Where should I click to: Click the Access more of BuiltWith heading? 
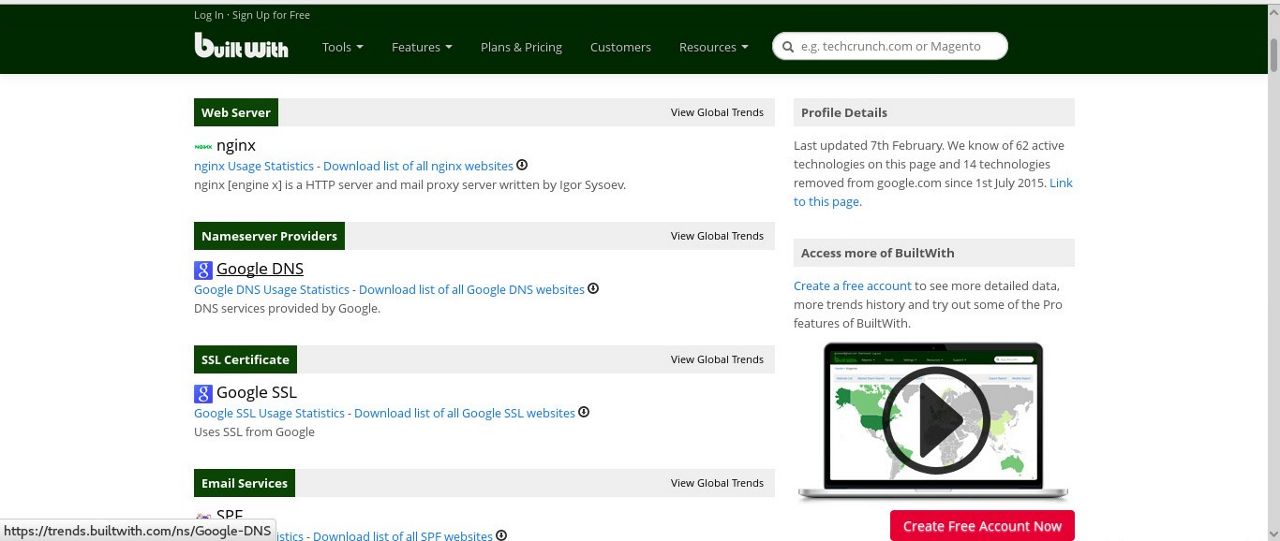coord(878,253)
